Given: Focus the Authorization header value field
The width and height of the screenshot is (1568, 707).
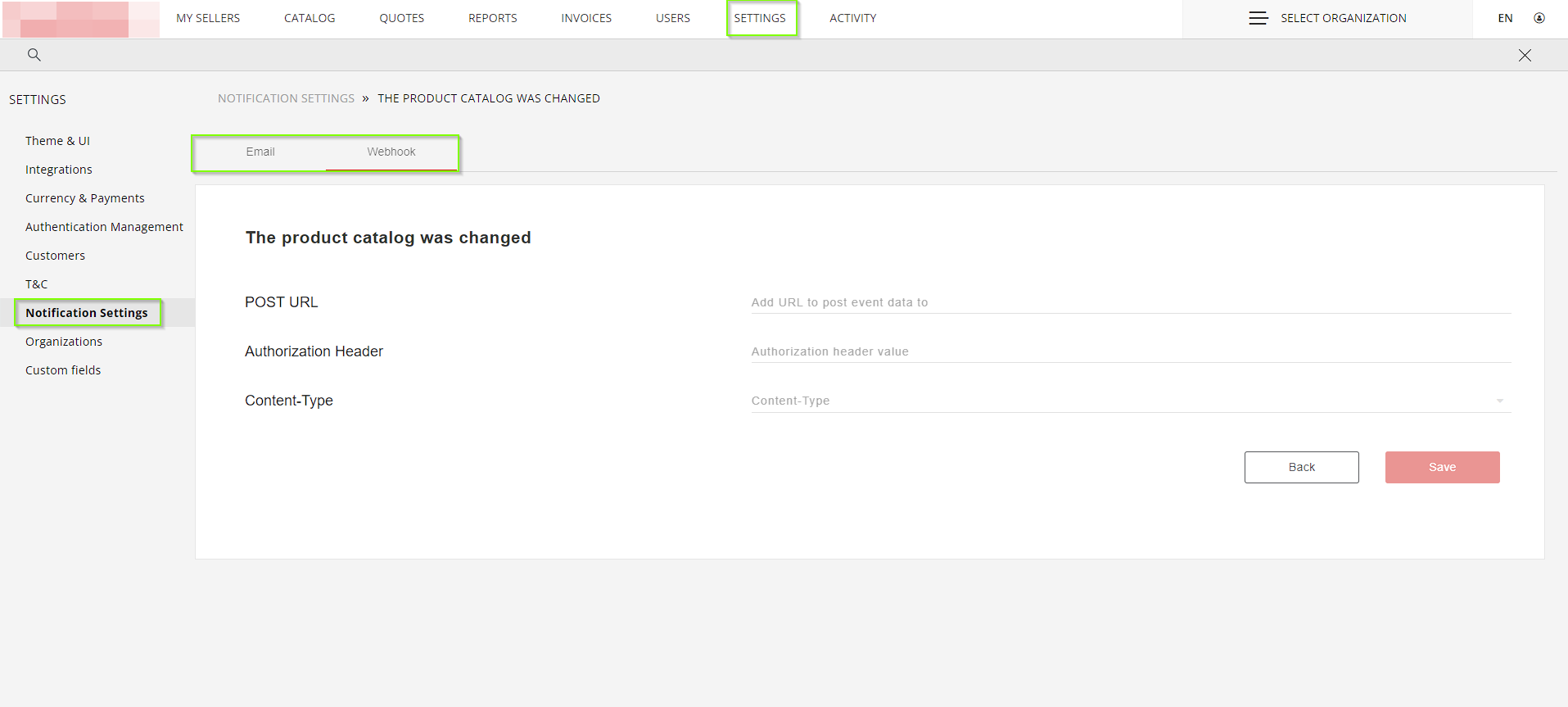Looking at the screenshot, I should tap(1131, 351).
